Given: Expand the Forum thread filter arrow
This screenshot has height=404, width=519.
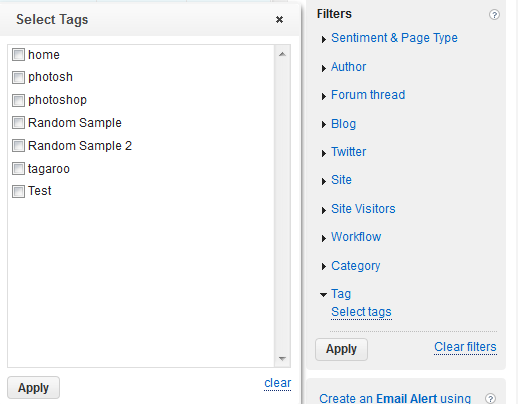Looking at the screenshot, I should click(x=323, y=96).
